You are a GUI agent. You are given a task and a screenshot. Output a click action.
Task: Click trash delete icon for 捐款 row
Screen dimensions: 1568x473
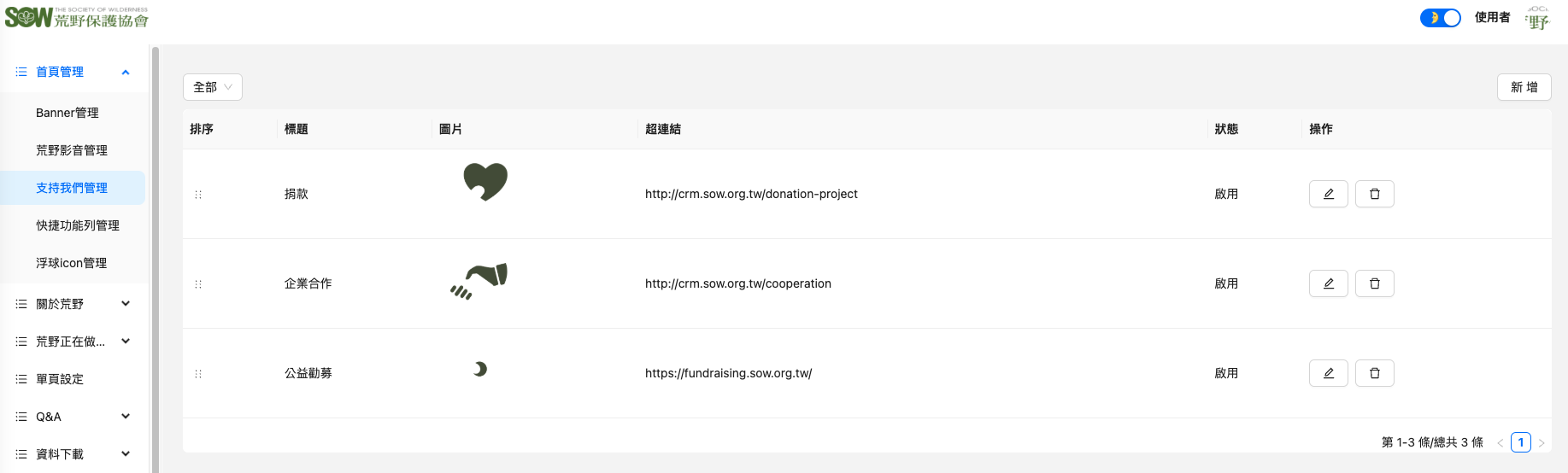click(x=1374, y=194)
